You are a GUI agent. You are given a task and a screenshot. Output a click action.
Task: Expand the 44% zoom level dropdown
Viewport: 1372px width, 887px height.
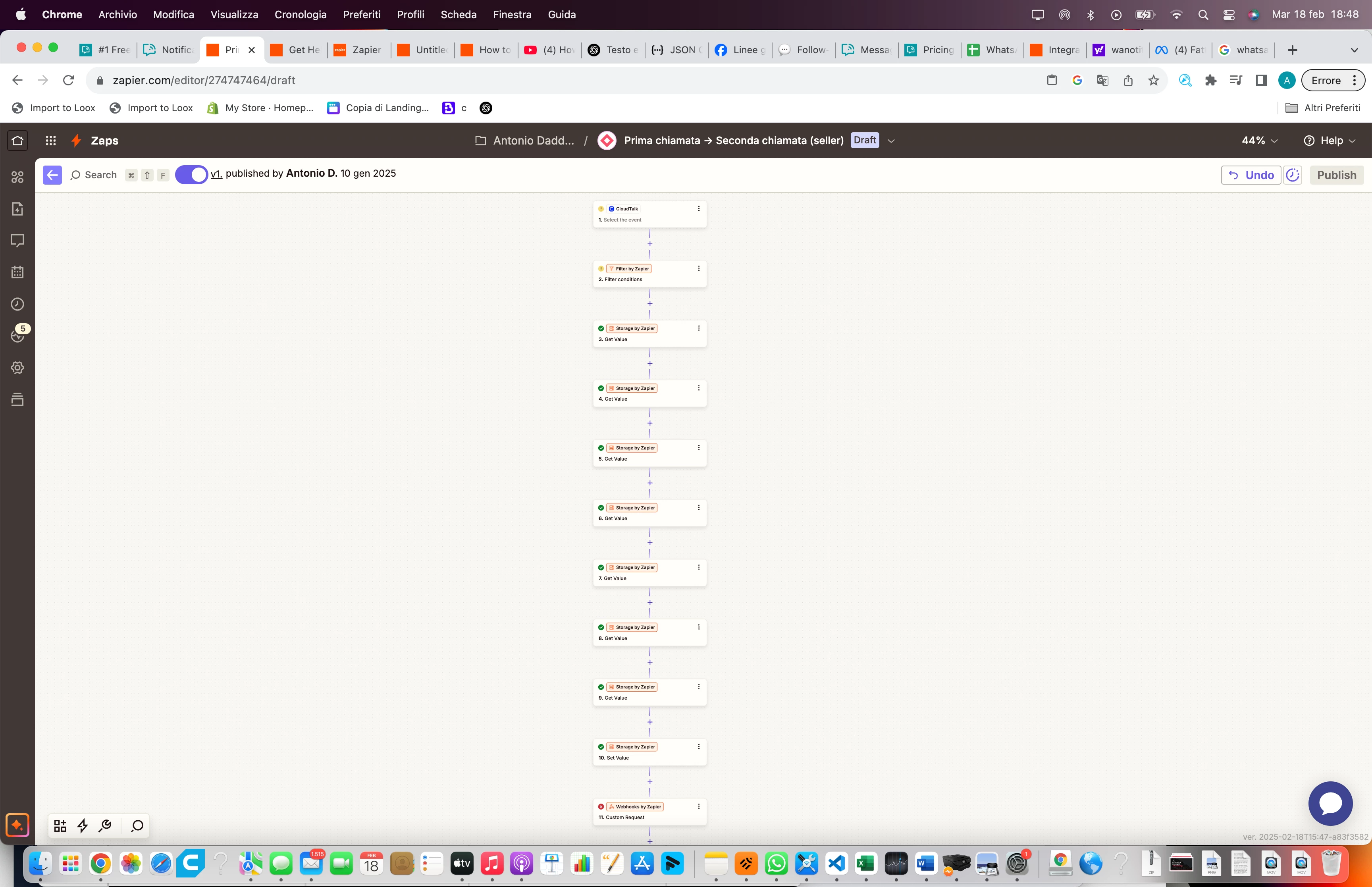tap(1260, 141)
